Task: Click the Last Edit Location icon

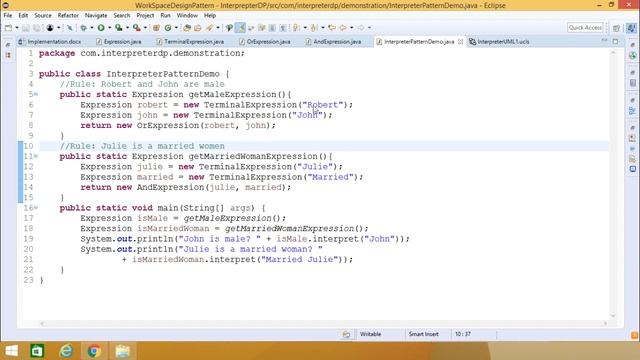Action: coord(332,28)
